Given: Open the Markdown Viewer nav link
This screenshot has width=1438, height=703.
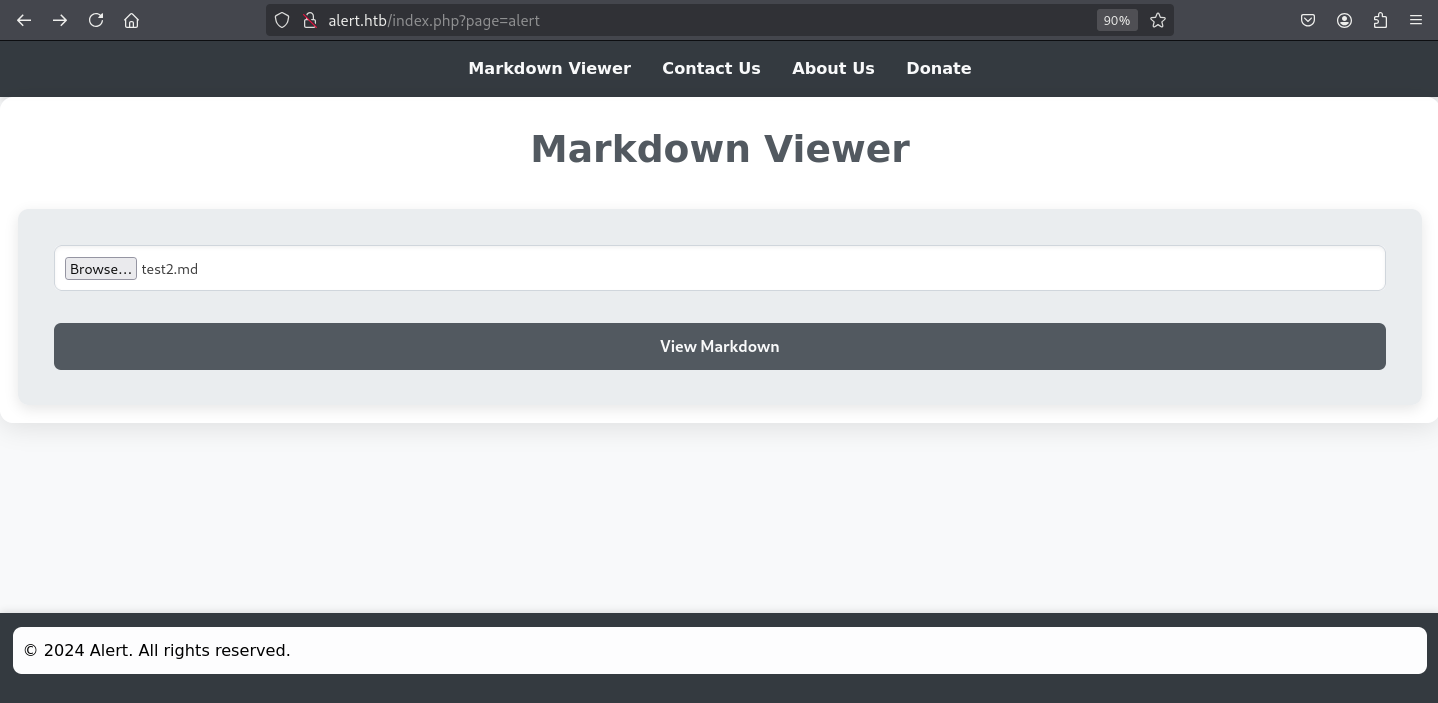Looking at the screenshot, I should 549,68.
